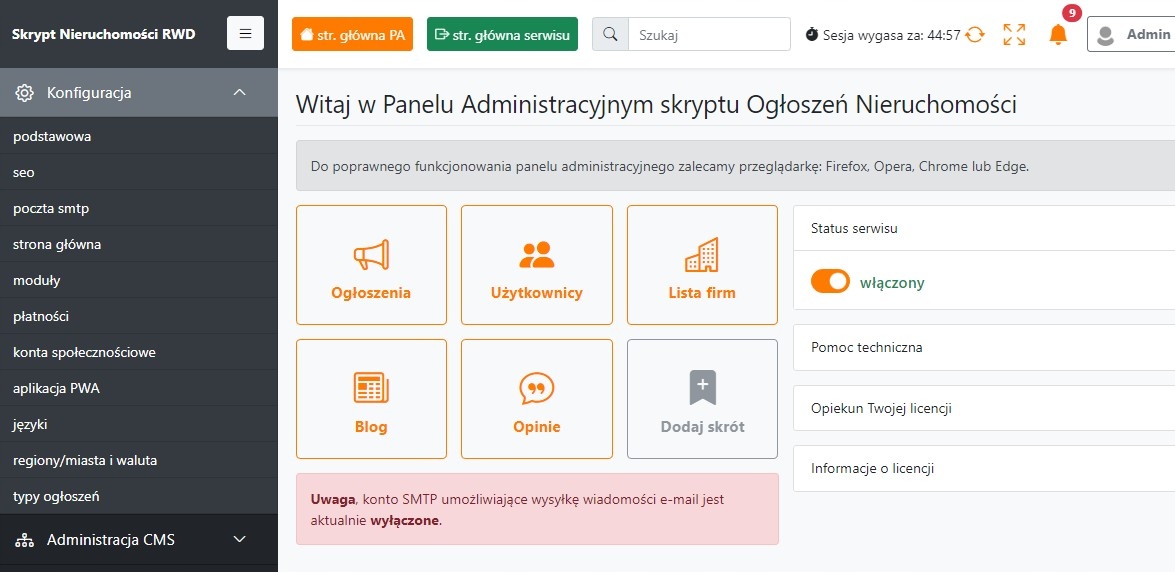The height and width of the screenshot is (572, 1175).
Task: Click the Dodaj skrót bookmark icon
Action: coord(702,388)
